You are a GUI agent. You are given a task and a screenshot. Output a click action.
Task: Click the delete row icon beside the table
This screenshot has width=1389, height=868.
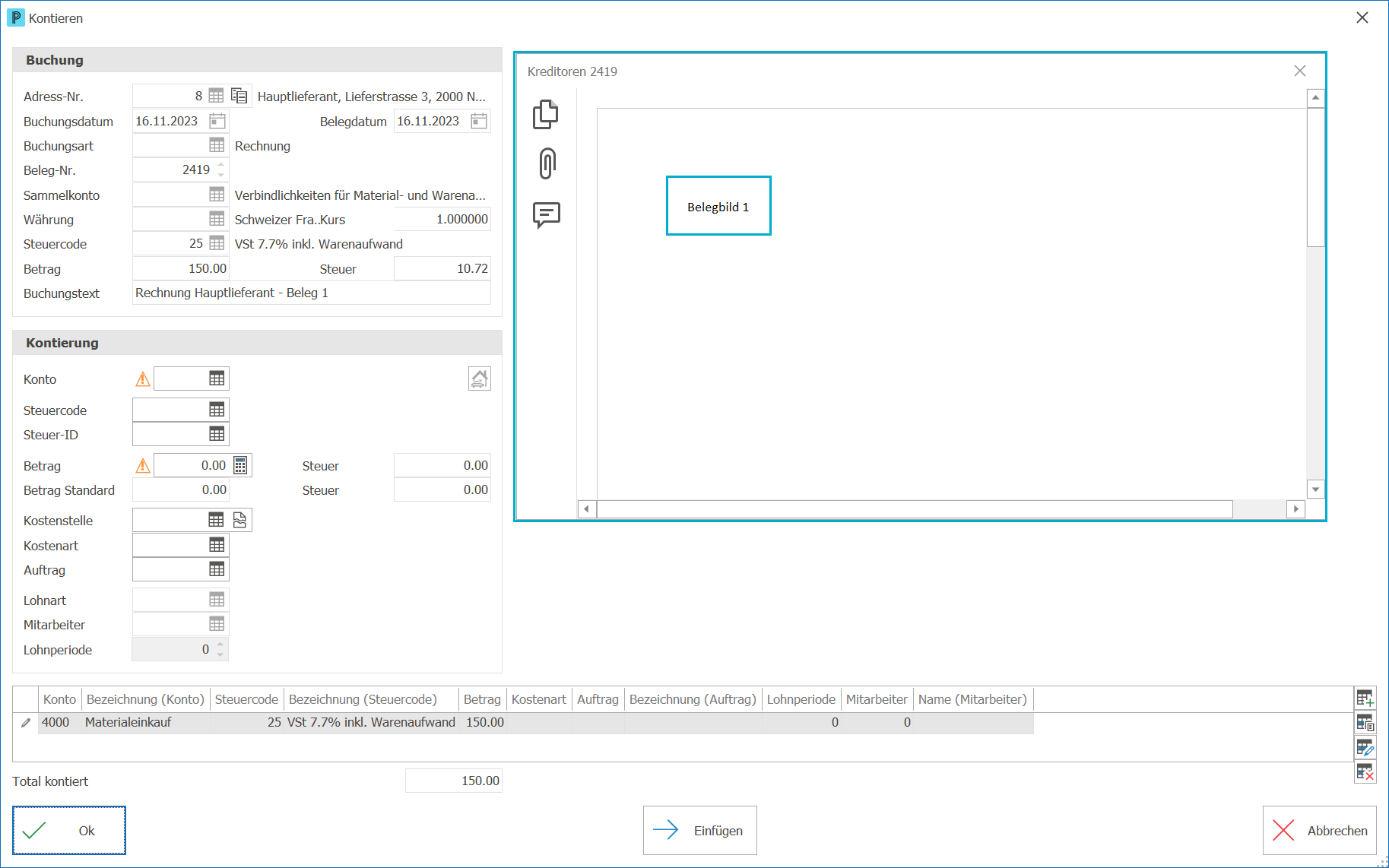click(1365, 771)
